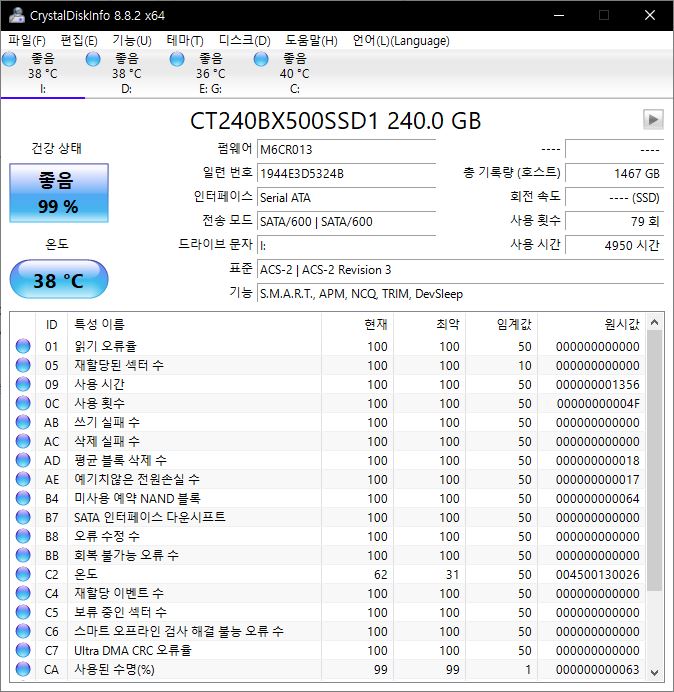This screenshot has width=674, height=692.
Task: Click the 기능 field listing S.M.A.R.T., APM, NCQ
Action: coord(460,293)
